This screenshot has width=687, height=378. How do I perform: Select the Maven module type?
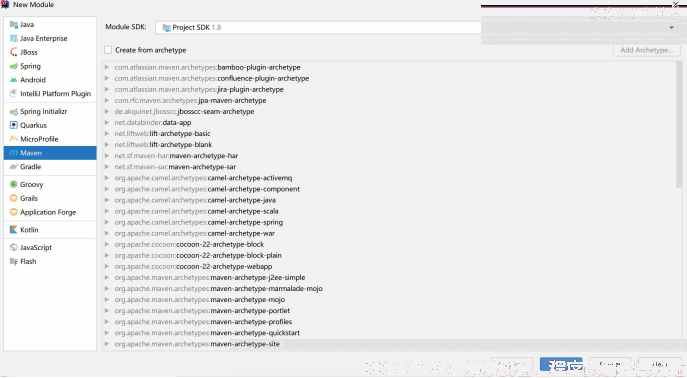50,153
